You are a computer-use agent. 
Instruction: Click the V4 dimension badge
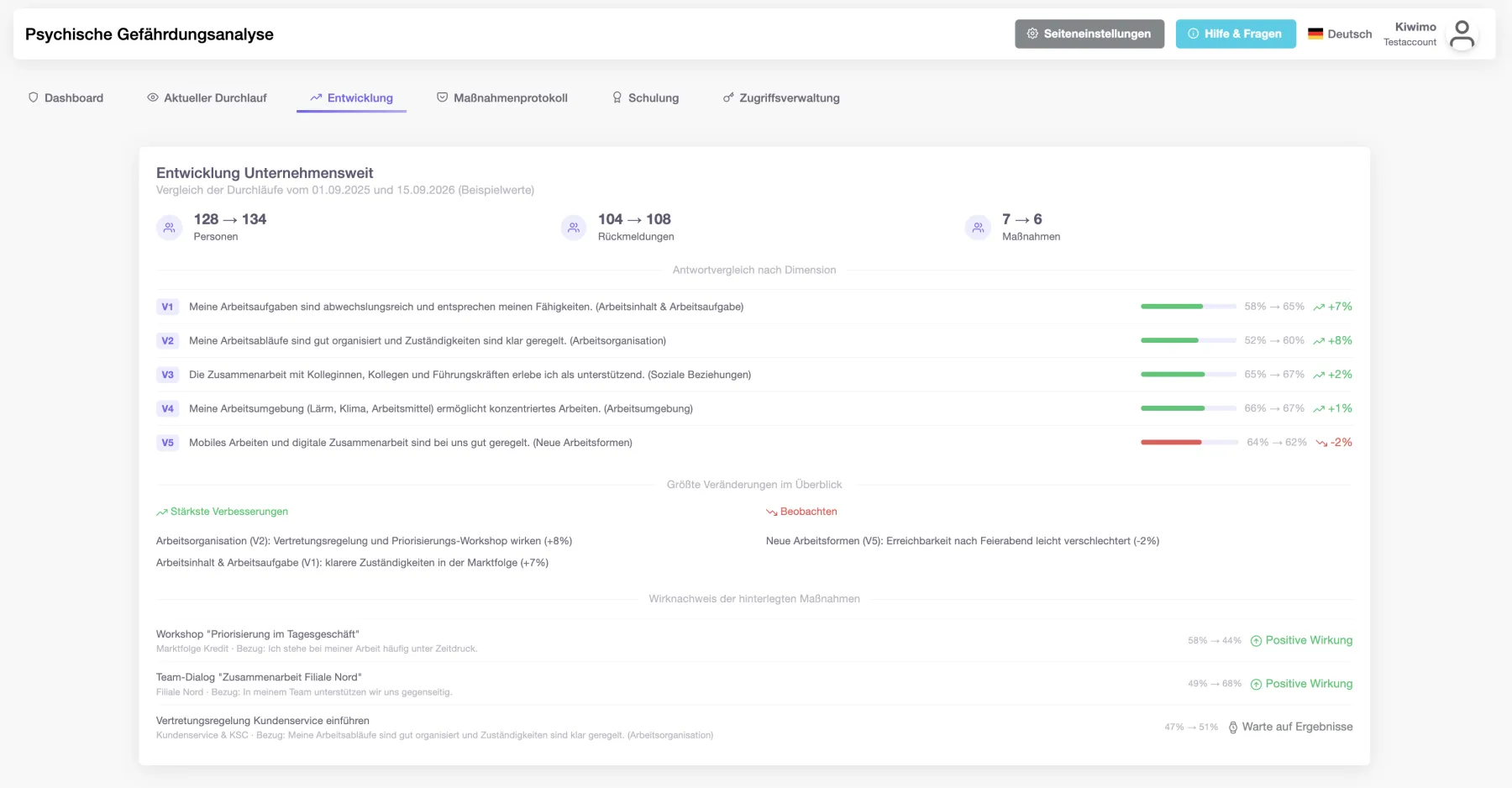tap(168, 408)
